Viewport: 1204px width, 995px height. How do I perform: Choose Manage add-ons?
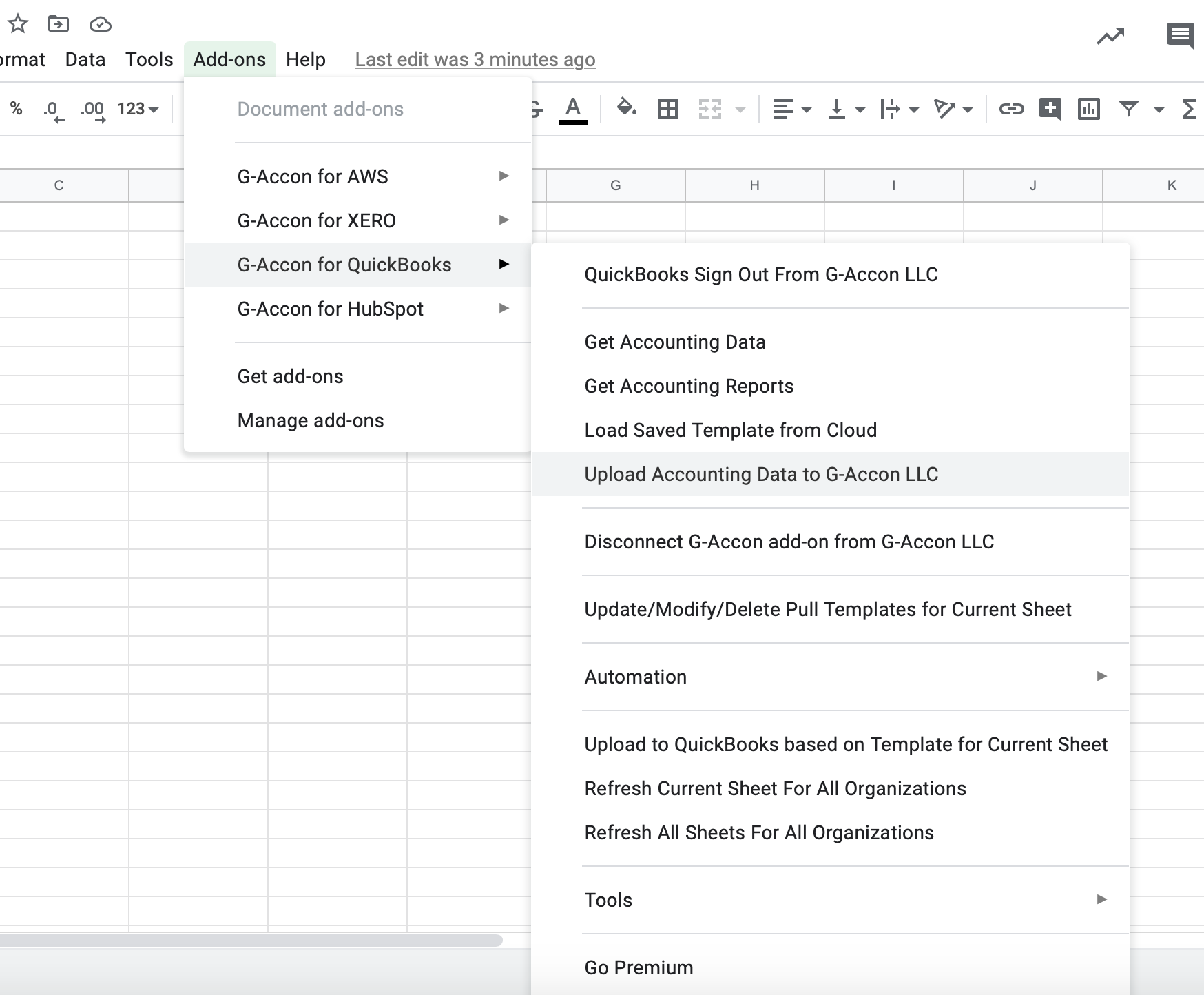pos(358,420)
